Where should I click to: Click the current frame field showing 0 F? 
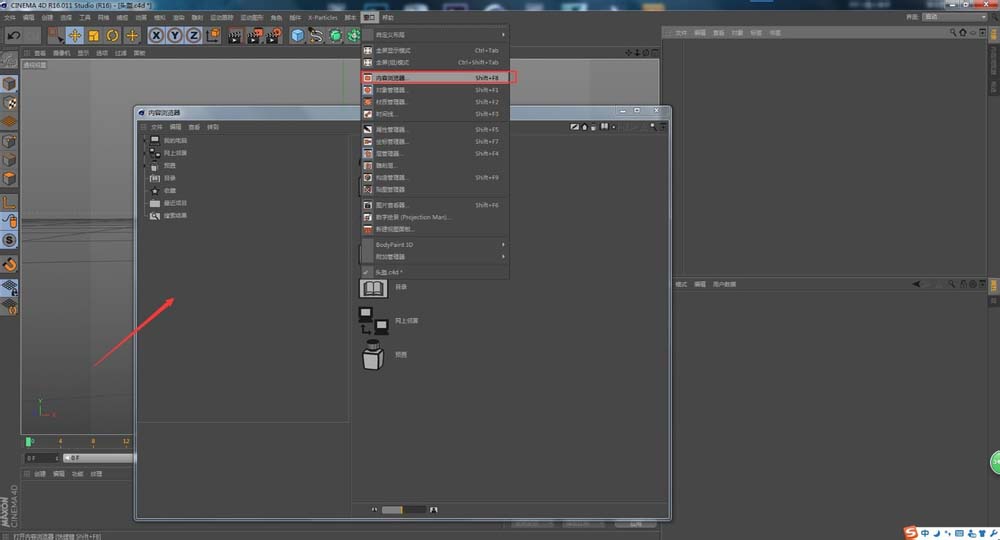click(x=42, y=458)
